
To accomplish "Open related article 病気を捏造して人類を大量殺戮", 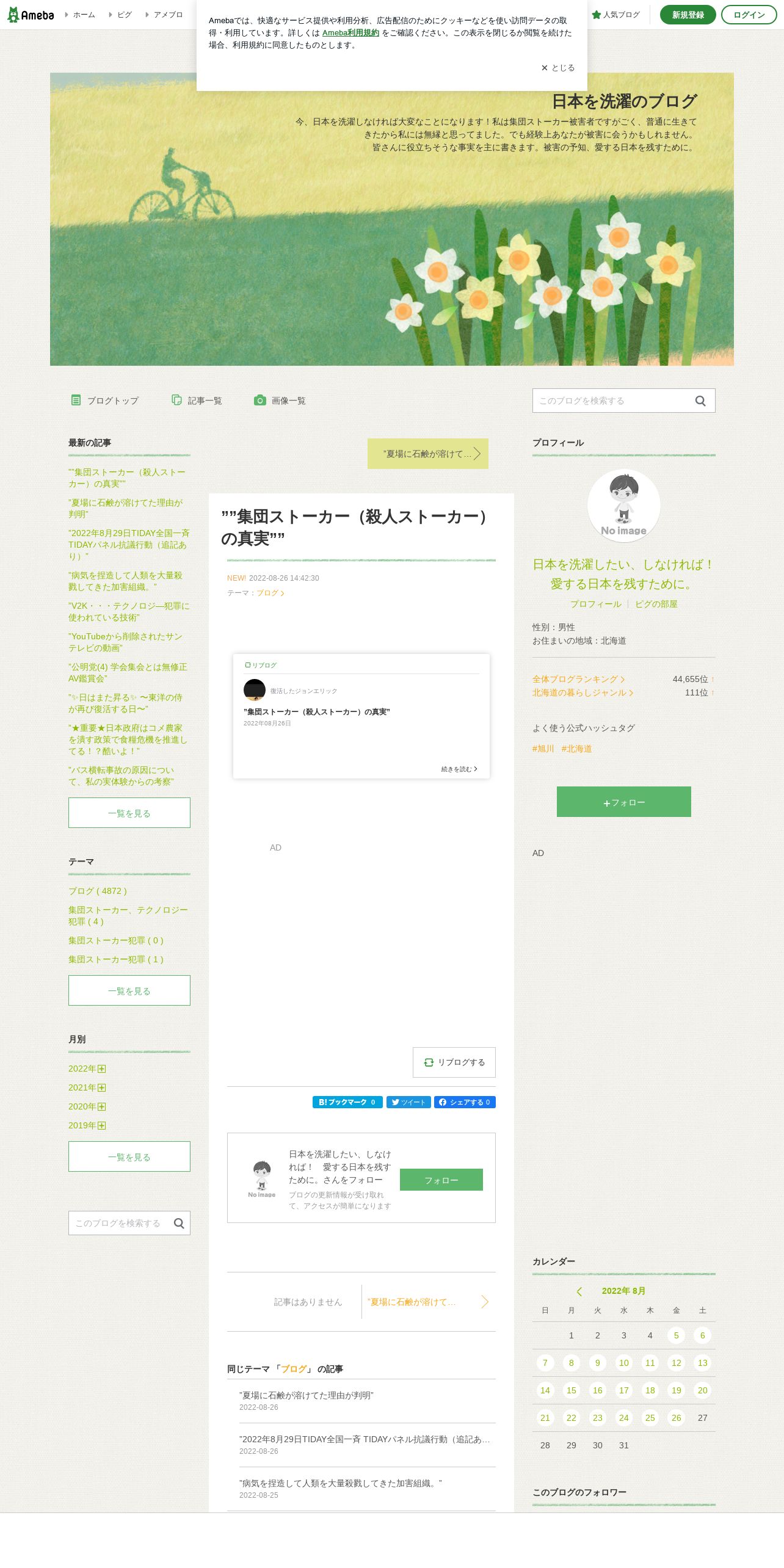I will point(341,1483).
